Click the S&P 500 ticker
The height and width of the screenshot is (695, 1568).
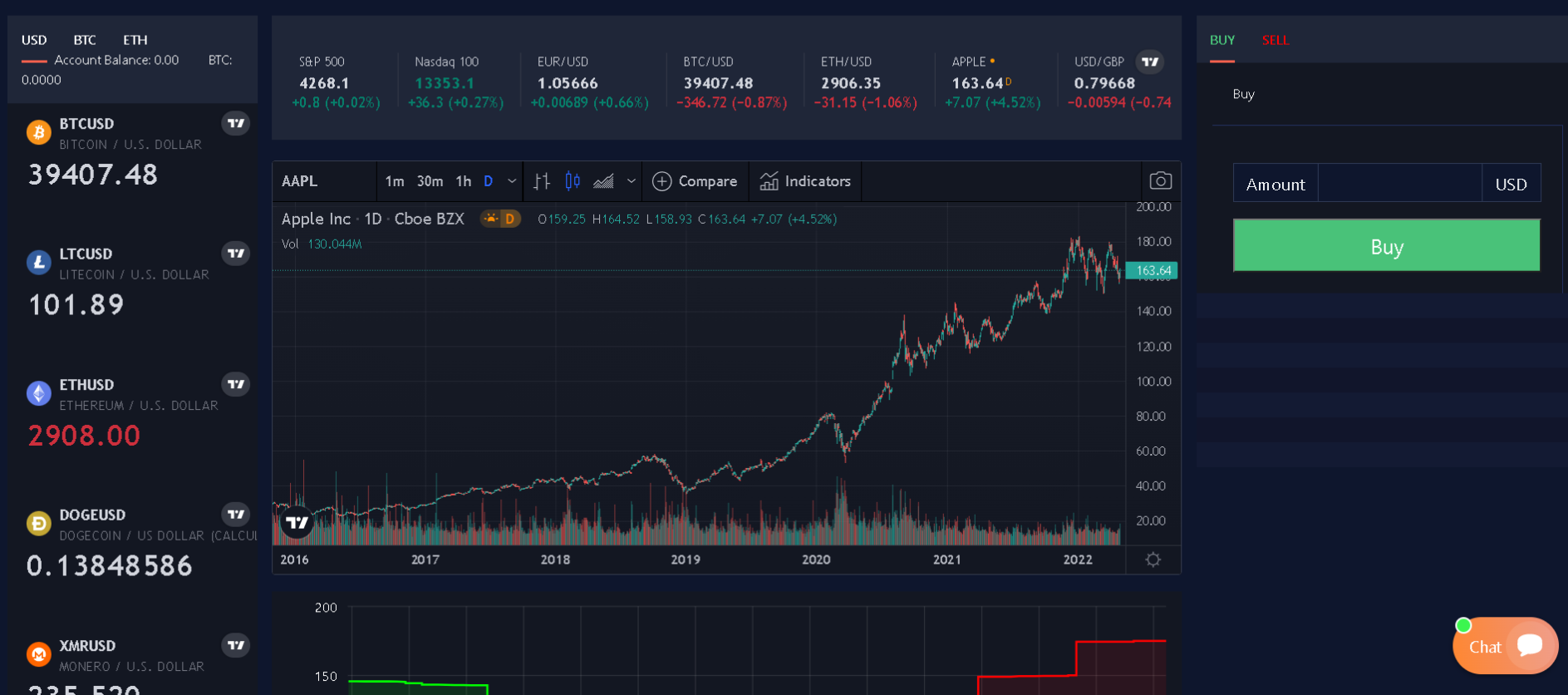pos(336,81)
